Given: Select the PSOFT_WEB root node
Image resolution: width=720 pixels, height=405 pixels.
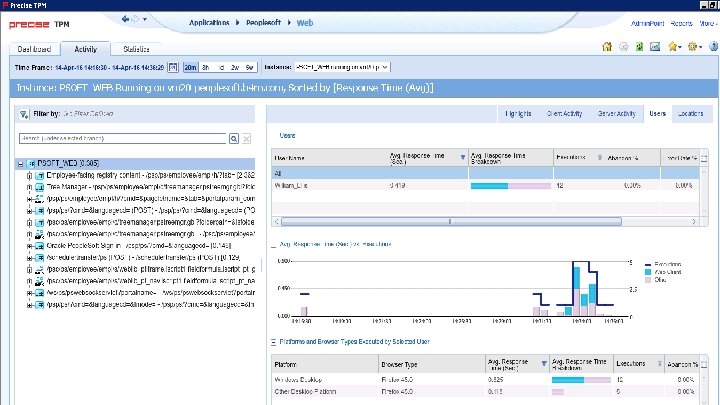Looking at the screenshot, I should [68, 163].
